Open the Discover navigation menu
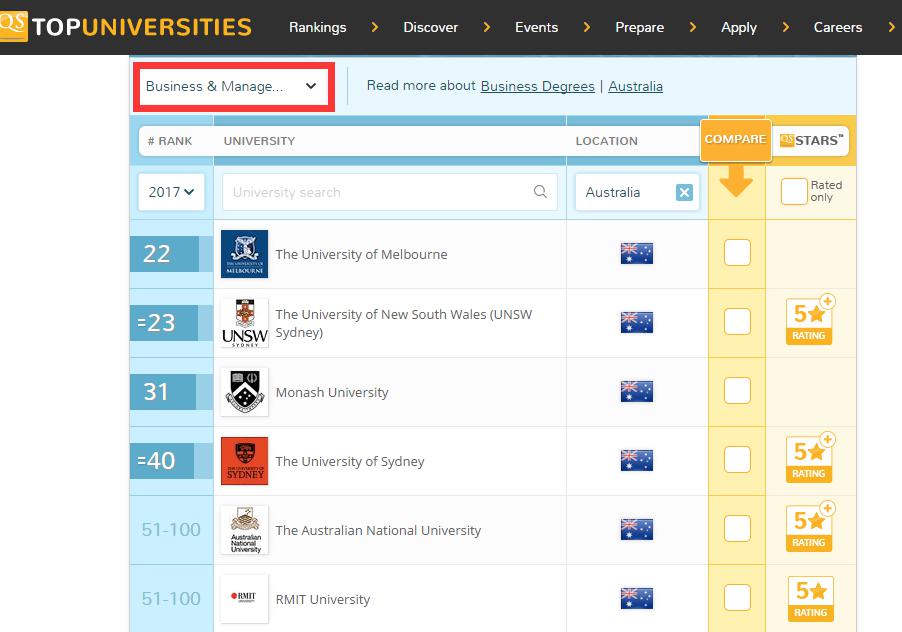This screenshot has height=632, width=902. [x=430, y=27]
